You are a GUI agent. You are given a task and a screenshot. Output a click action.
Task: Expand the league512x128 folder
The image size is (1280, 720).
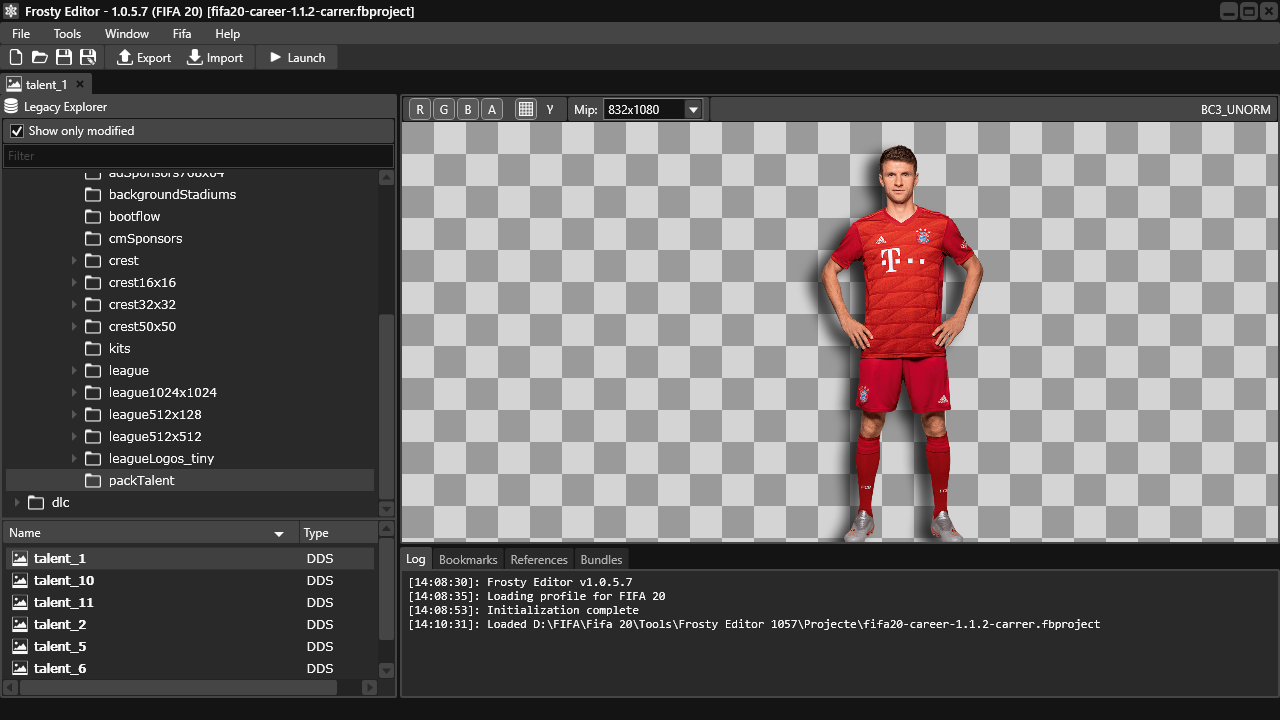click(x=74, y=415)
